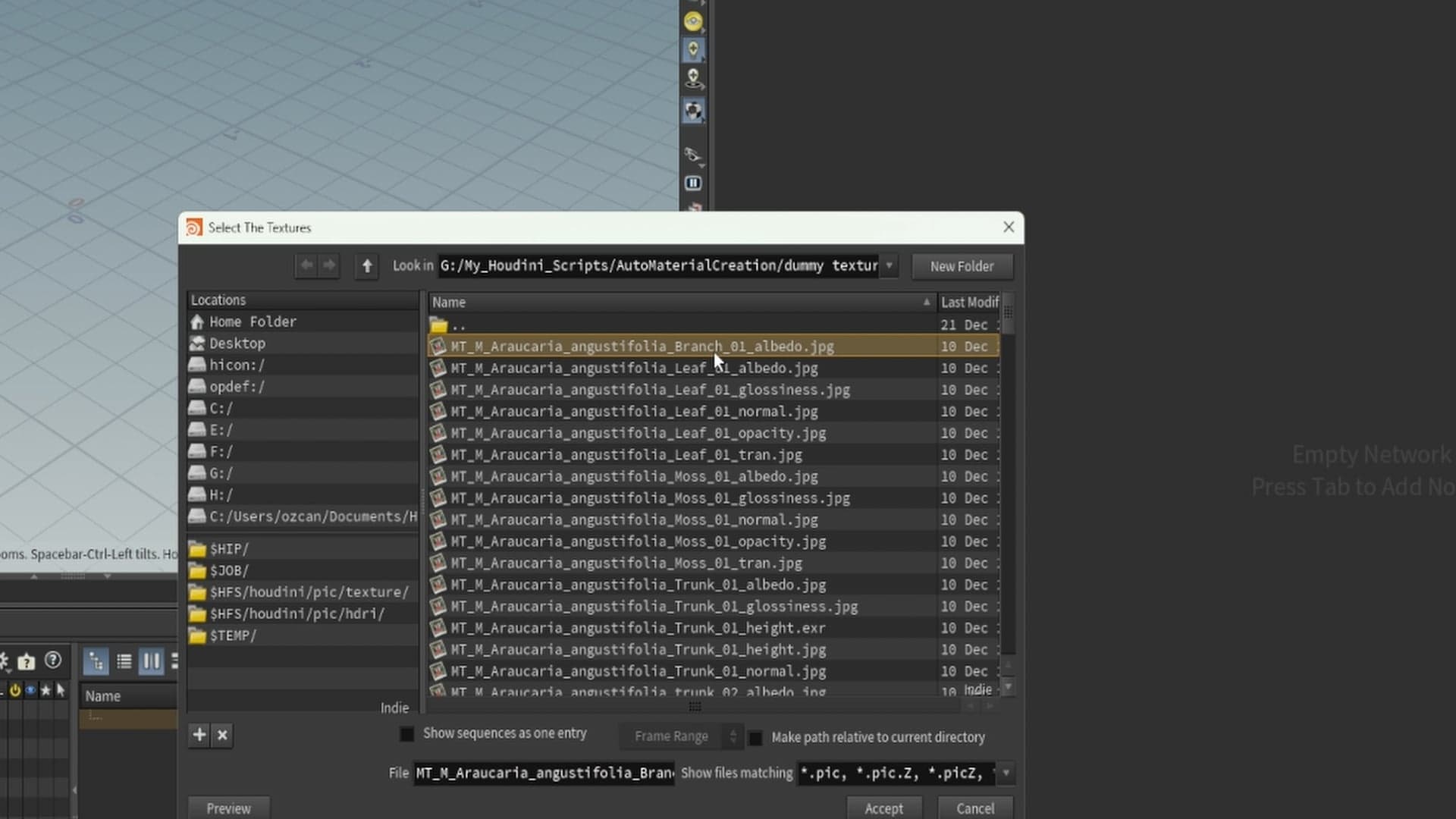Click the File name input field

pyautogui.click(x=543, y=773)
